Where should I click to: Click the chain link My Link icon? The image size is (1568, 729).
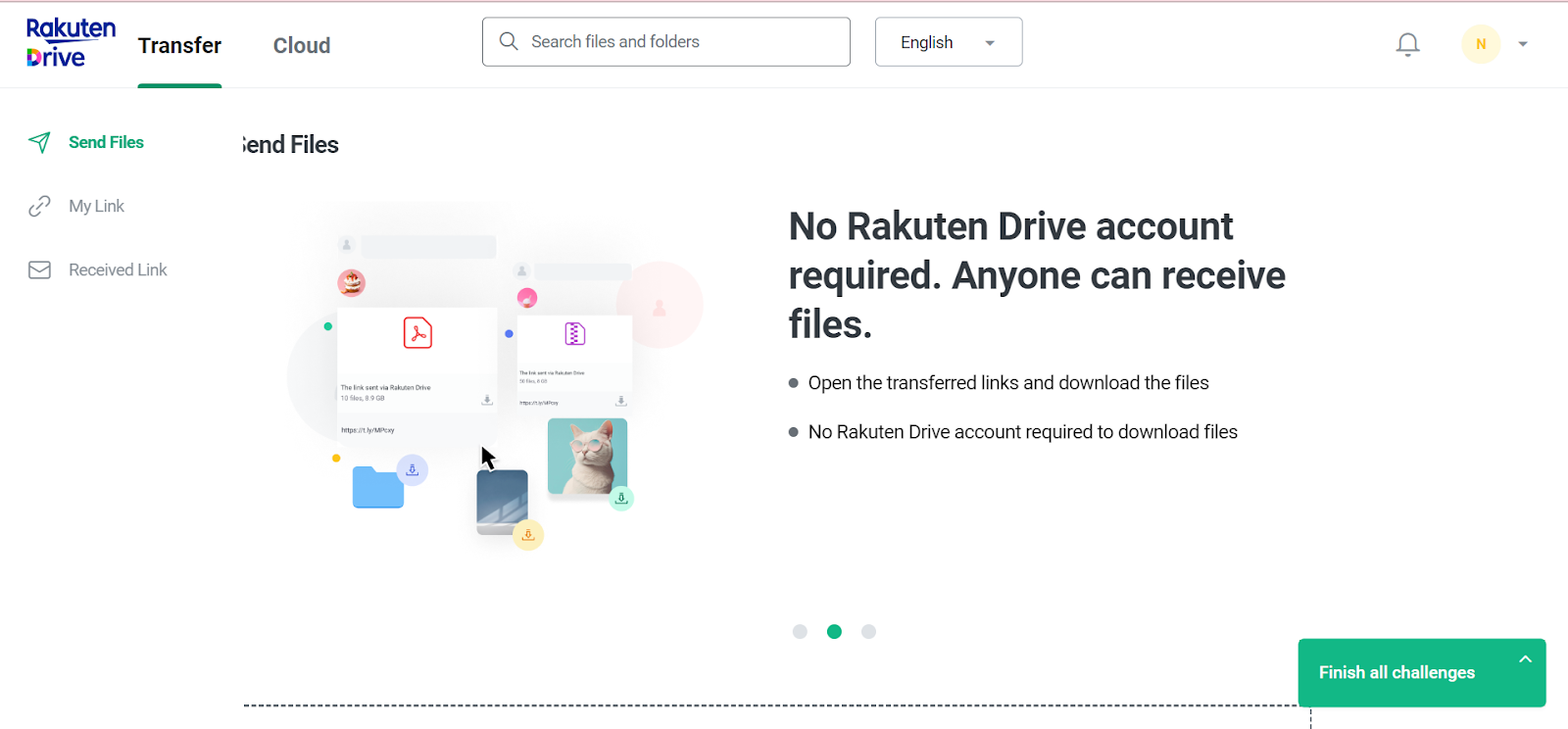[39, 206]
